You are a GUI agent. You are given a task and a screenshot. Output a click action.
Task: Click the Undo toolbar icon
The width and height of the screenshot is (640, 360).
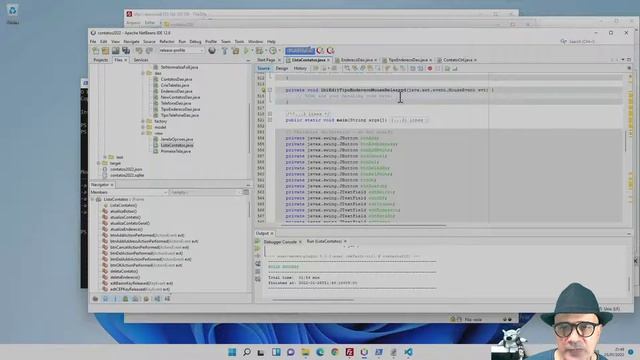click(x=139, y=51)
